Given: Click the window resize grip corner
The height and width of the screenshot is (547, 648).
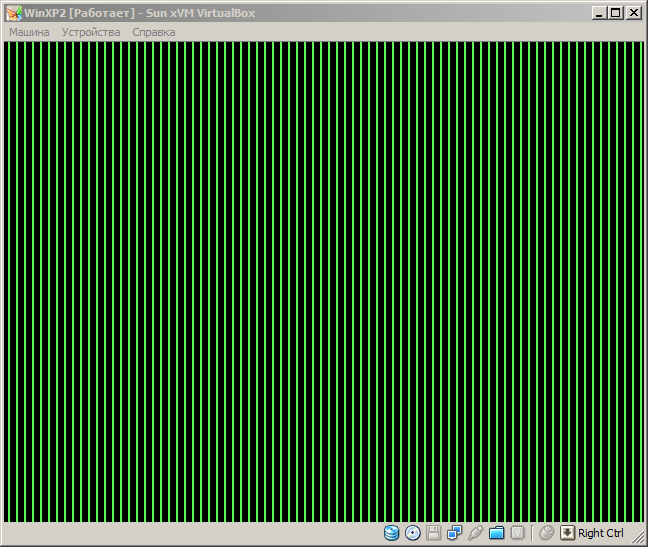Looking at the screenshot, I should tap(639, 537).
